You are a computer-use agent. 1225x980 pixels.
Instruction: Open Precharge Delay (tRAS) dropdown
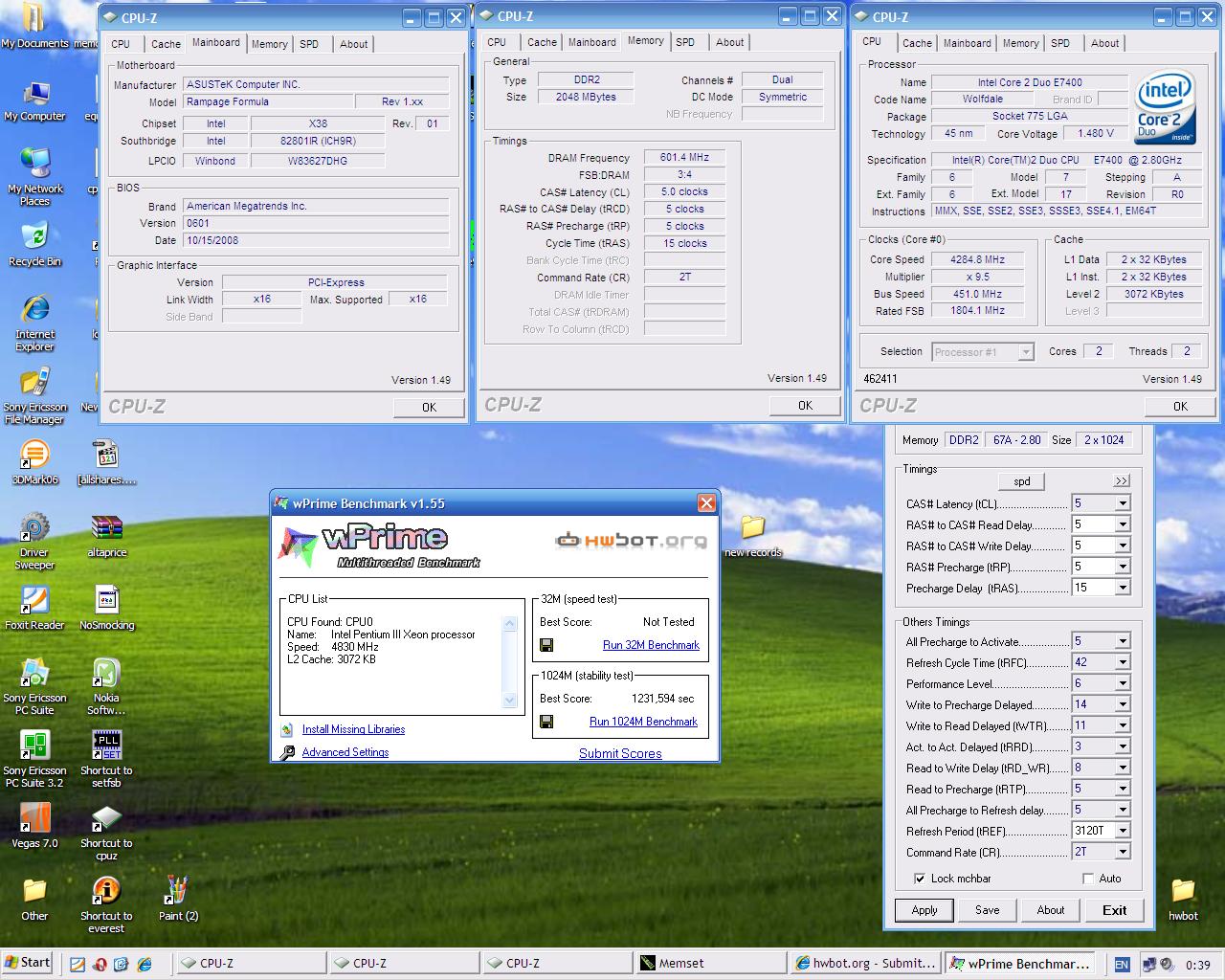pyautogui.click(x=1123, y=588)
